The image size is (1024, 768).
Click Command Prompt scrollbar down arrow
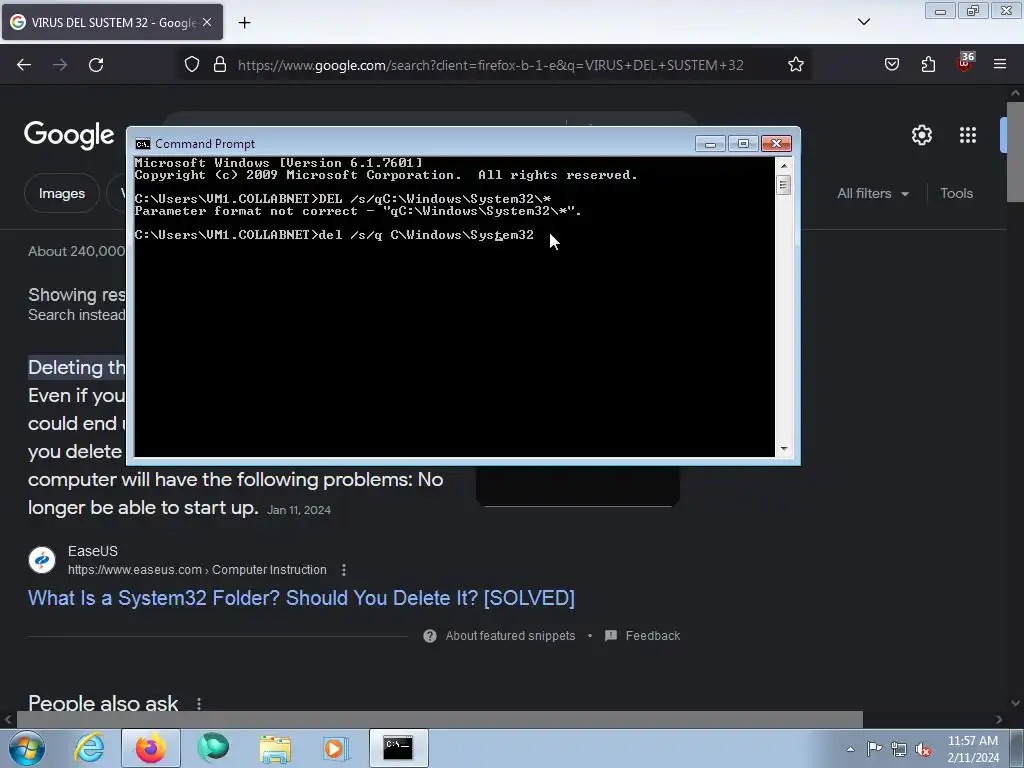pyautogui.click(x=784, y=449)
